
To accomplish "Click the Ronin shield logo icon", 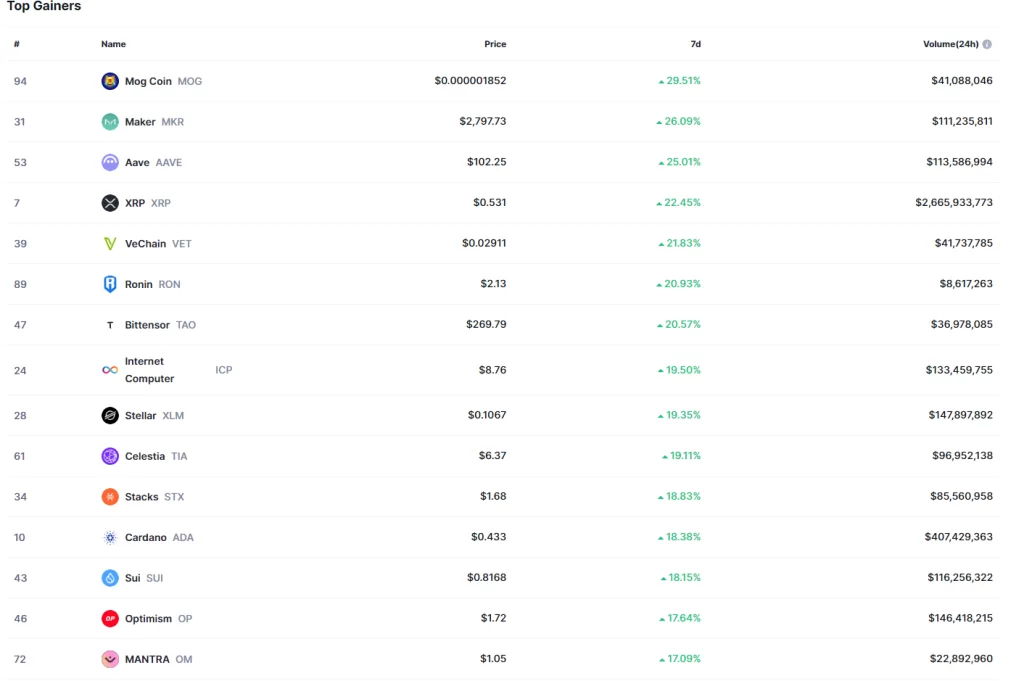I will (x=110, y=284).
